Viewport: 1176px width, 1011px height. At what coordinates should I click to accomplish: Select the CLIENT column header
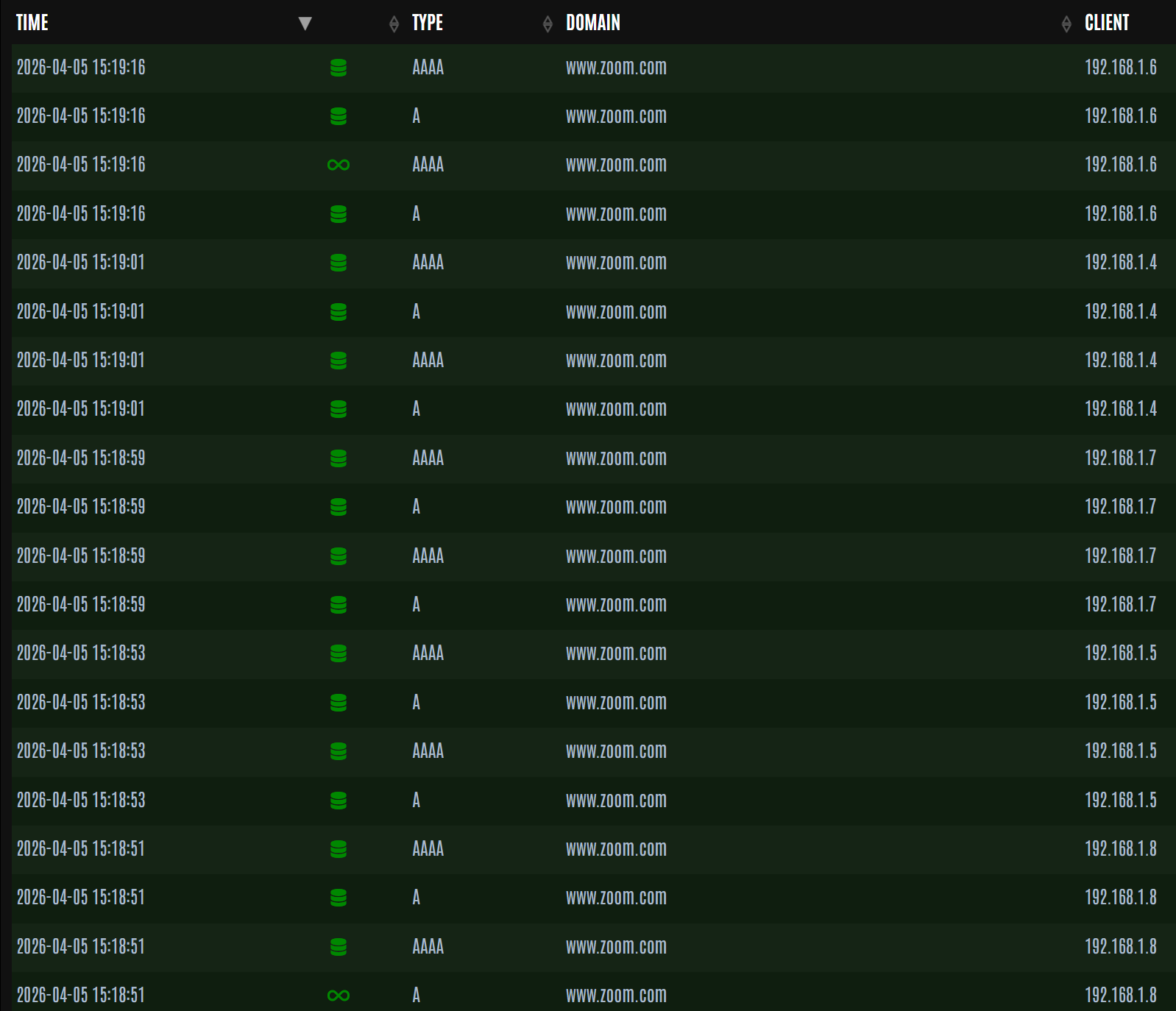click(1107, 23)
